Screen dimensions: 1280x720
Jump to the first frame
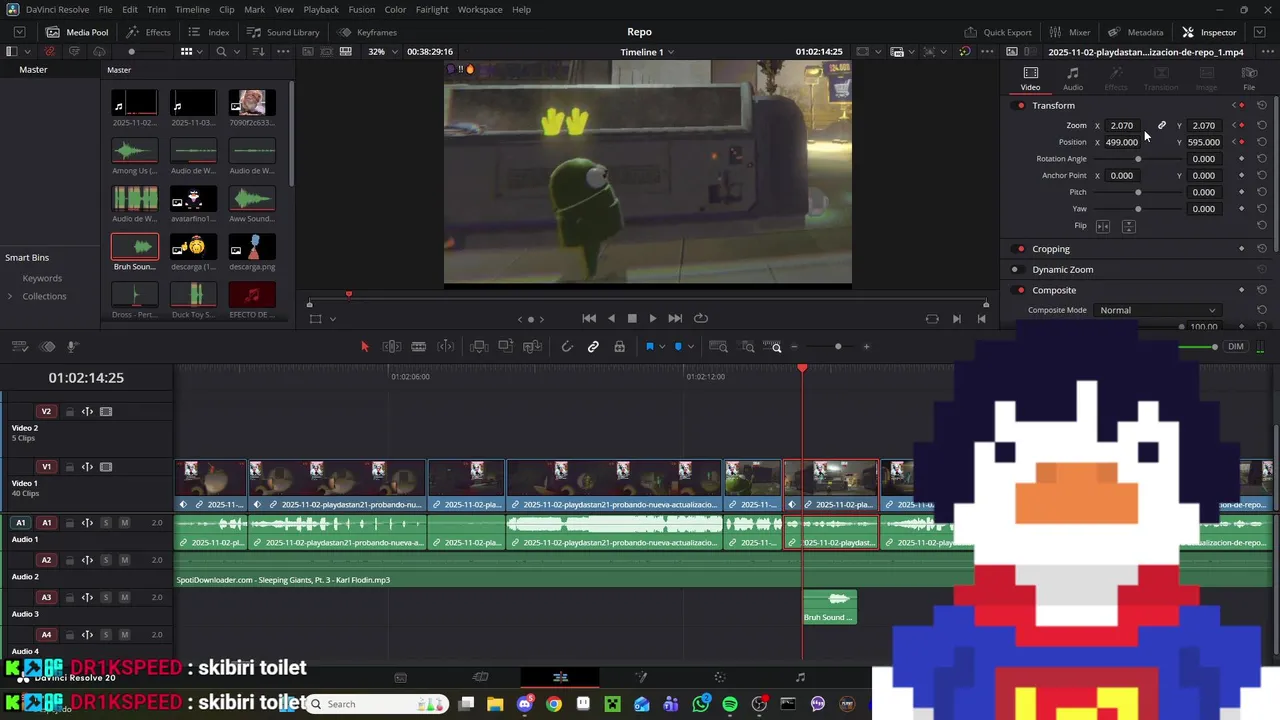pos(589,318)
